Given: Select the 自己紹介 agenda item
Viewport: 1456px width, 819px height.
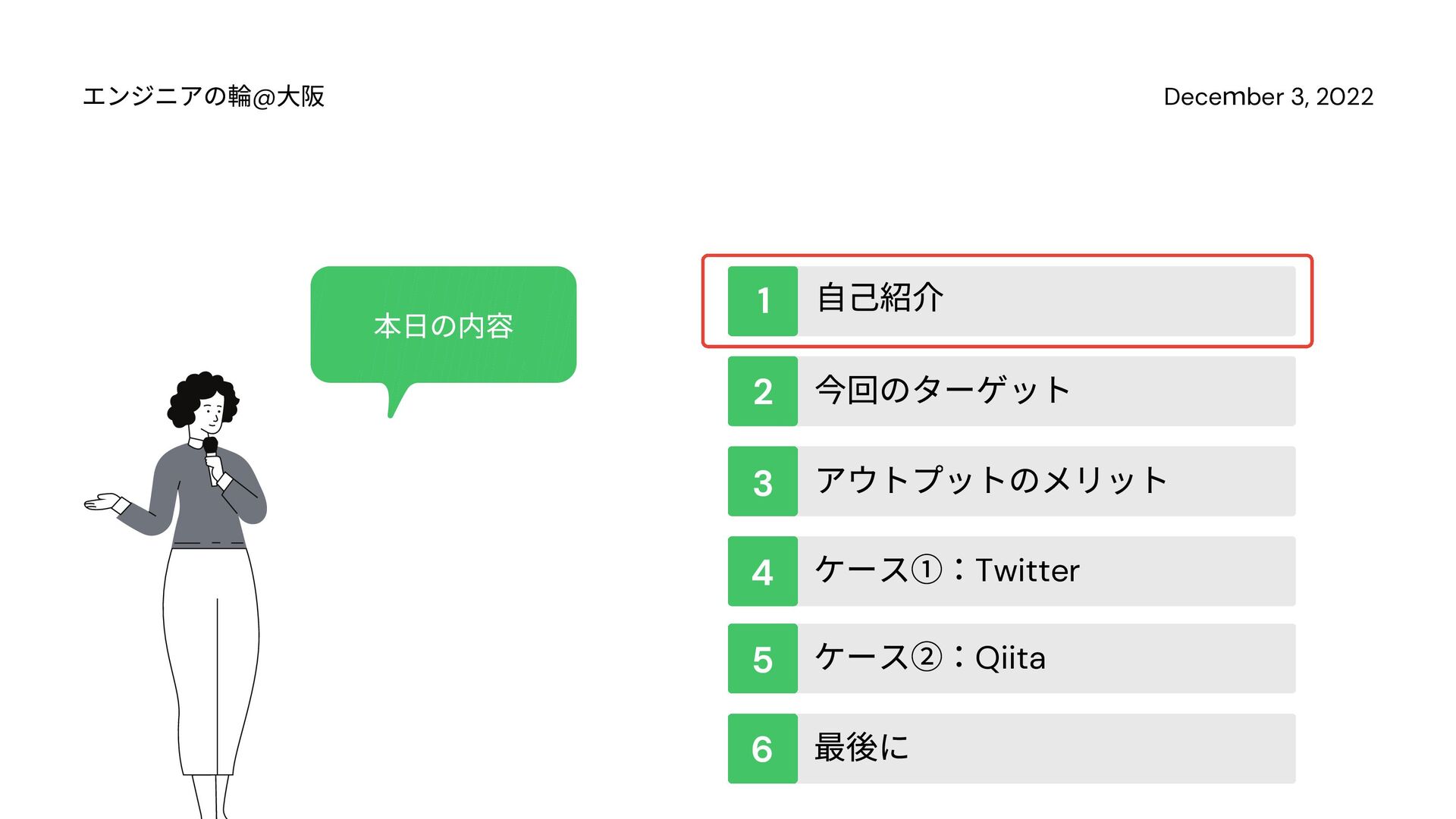Looking at the screenshot, I should tap(1012, 301).
